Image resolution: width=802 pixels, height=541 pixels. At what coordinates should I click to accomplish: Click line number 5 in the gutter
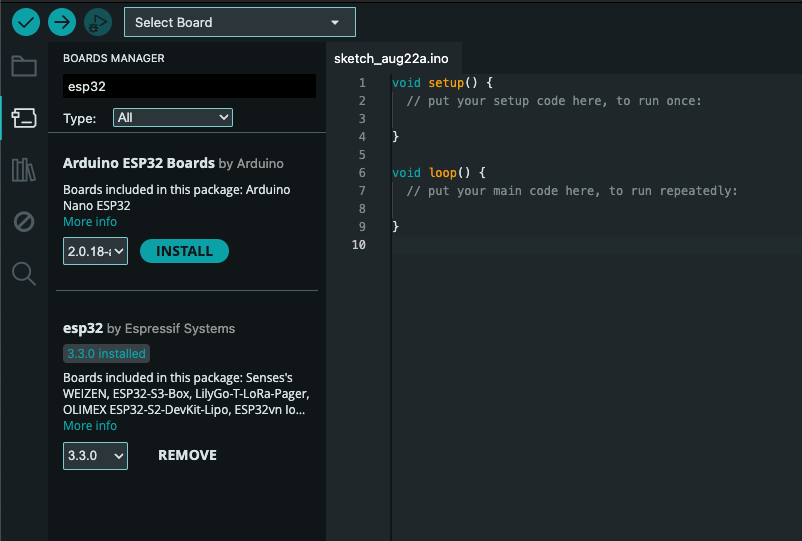(x=362, y=155)
